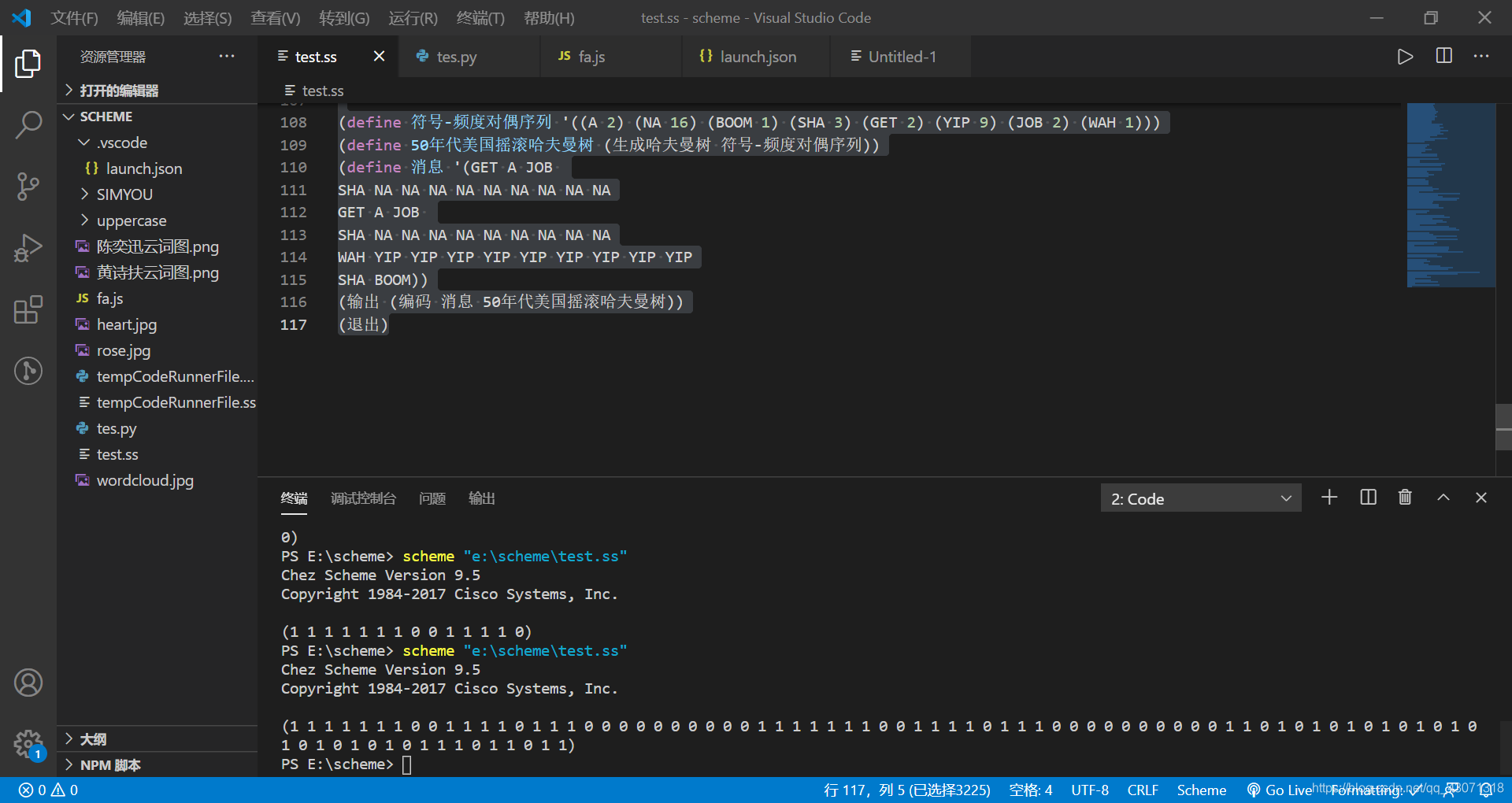The height and width of the screenshot is (803, 1512).
Task: Open editor More Actions ellipsis
Action: pos(1481,57)
